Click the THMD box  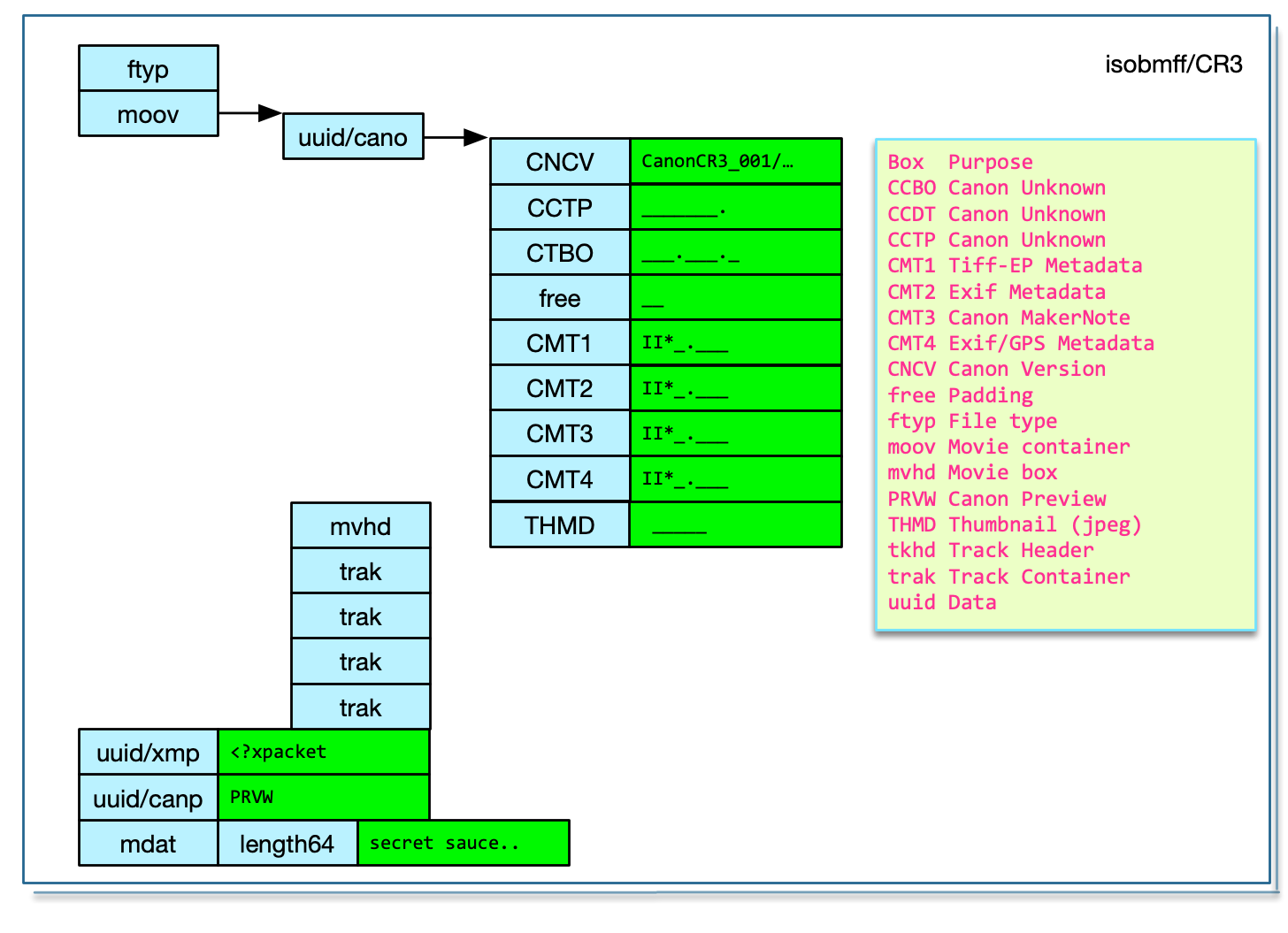(559, 525)
